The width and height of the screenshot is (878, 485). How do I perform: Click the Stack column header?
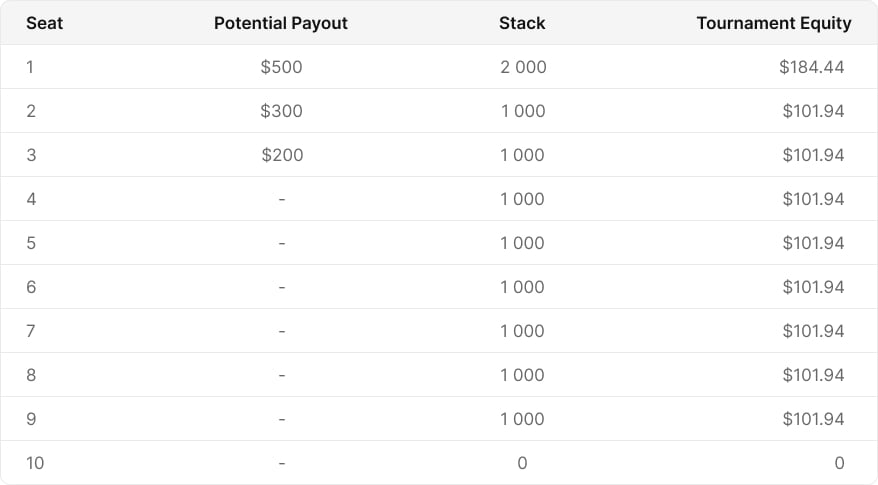(522, 23)
